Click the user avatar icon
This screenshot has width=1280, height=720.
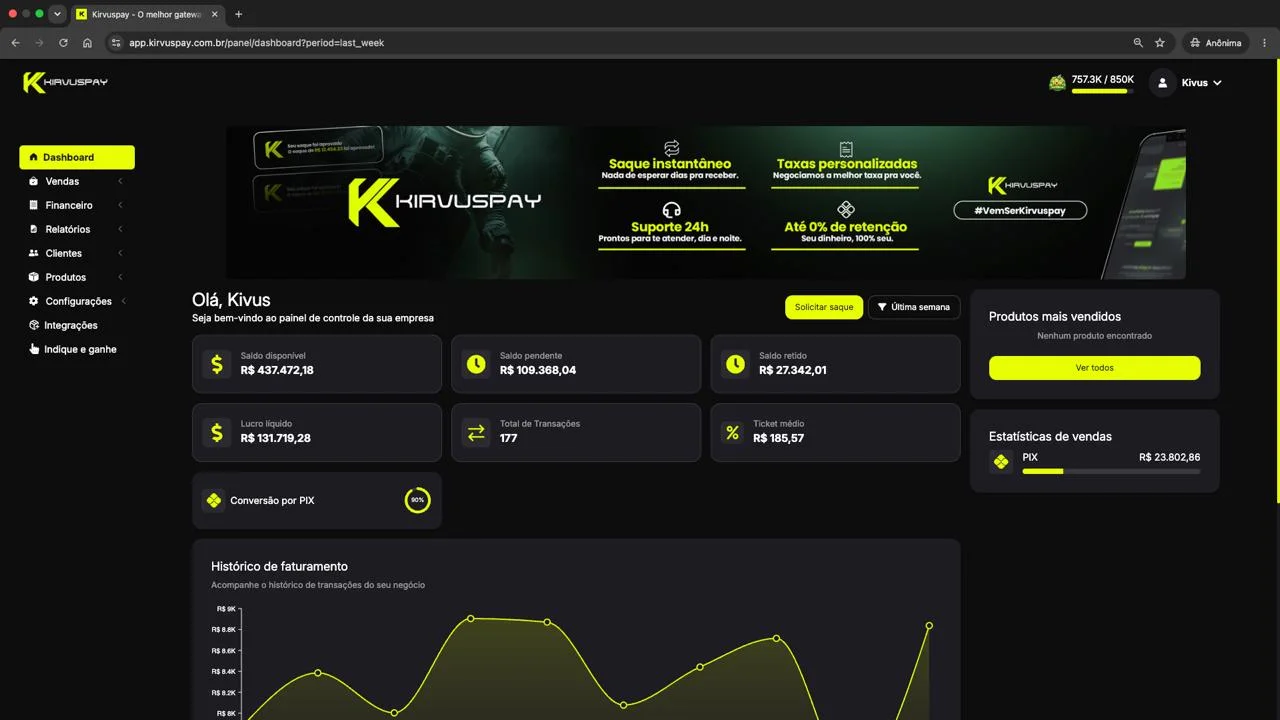coord(1162,83)
